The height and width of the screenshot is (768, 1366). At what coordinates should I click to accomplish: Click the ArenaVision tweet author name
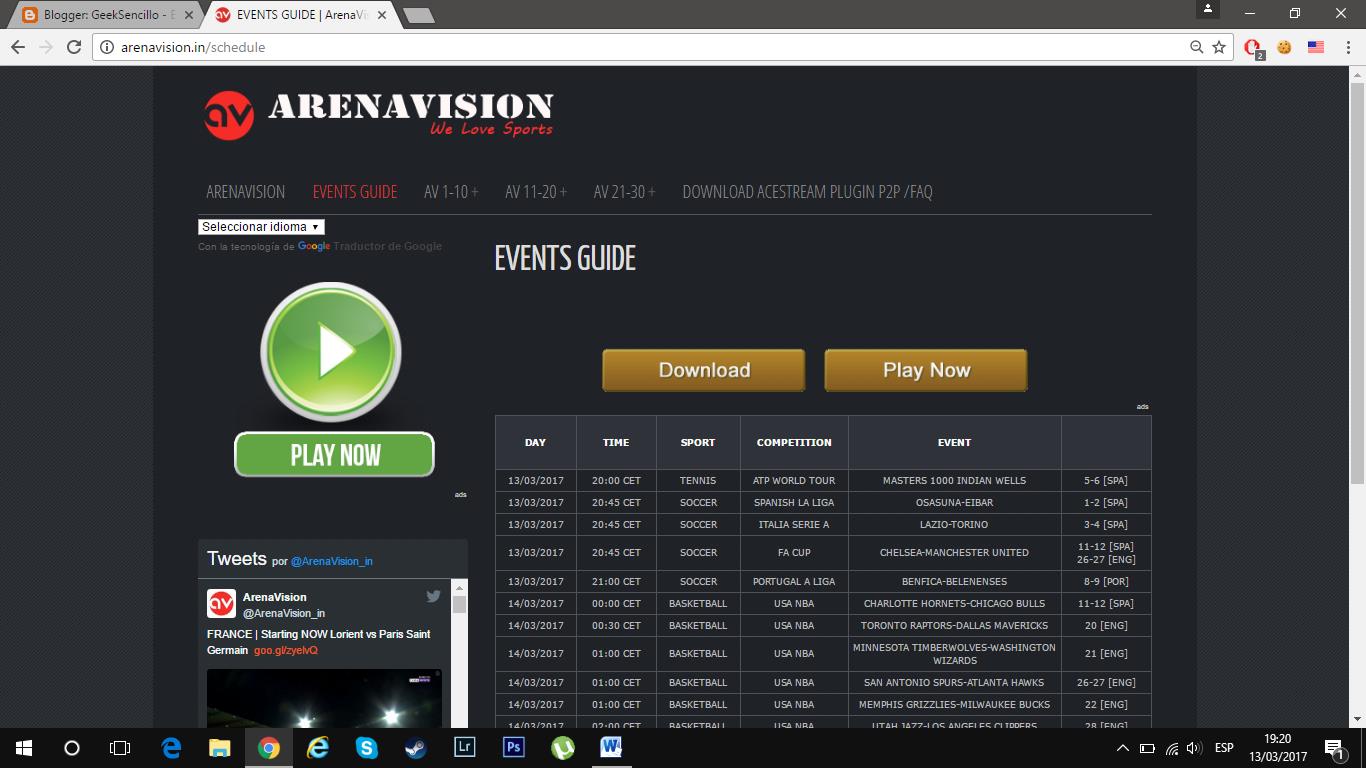275,597
